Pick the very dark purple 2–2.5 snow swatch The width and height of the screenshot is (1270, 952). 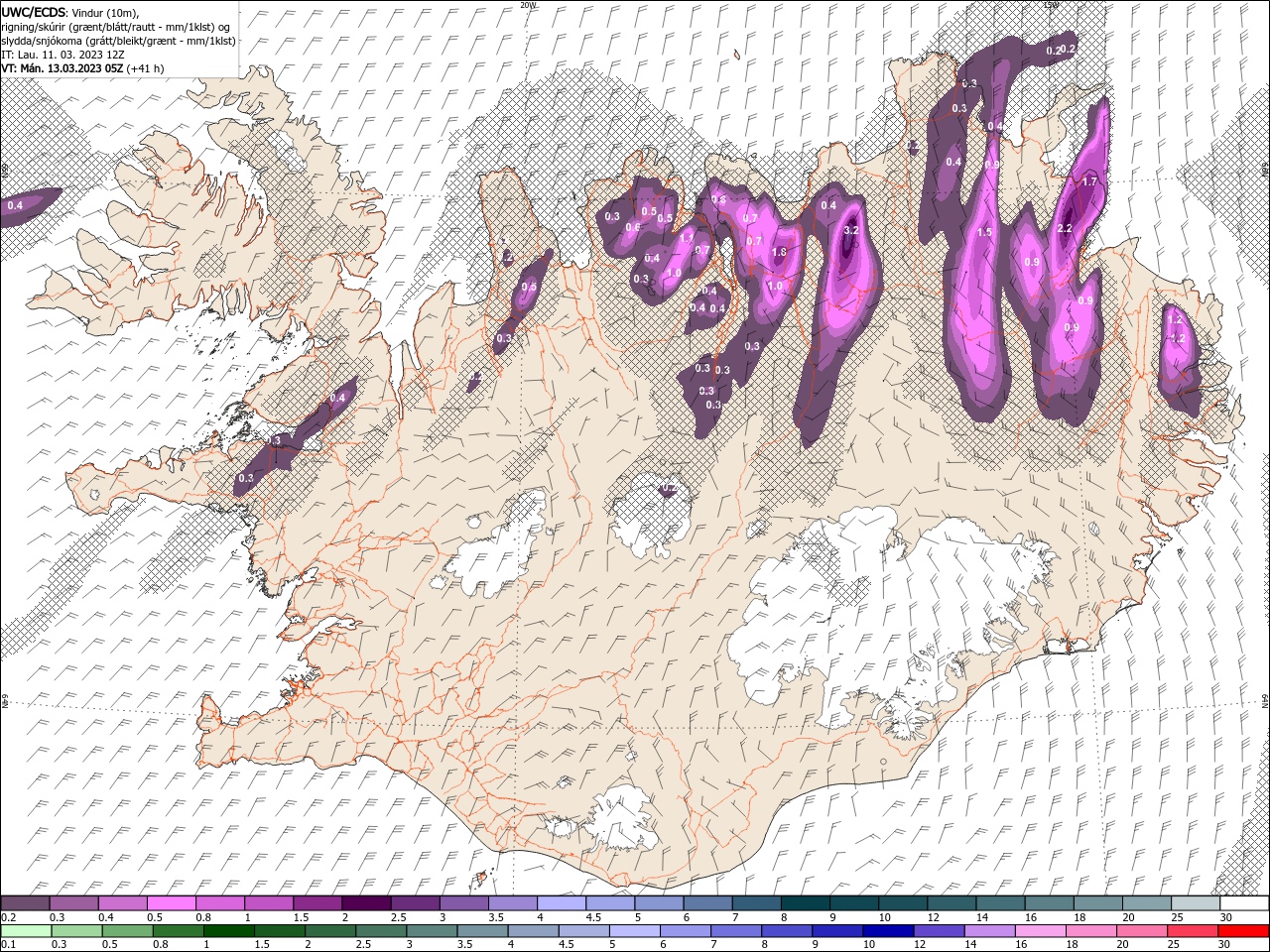[366, 903]
